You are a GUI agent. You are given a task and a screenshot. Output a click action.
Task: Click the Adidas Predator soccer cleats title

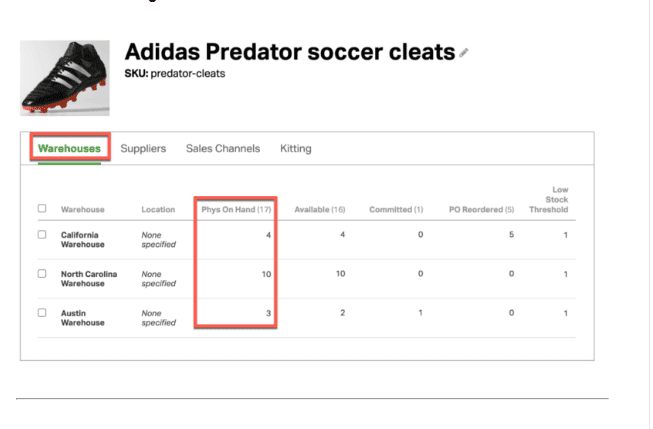pos(290,52)
